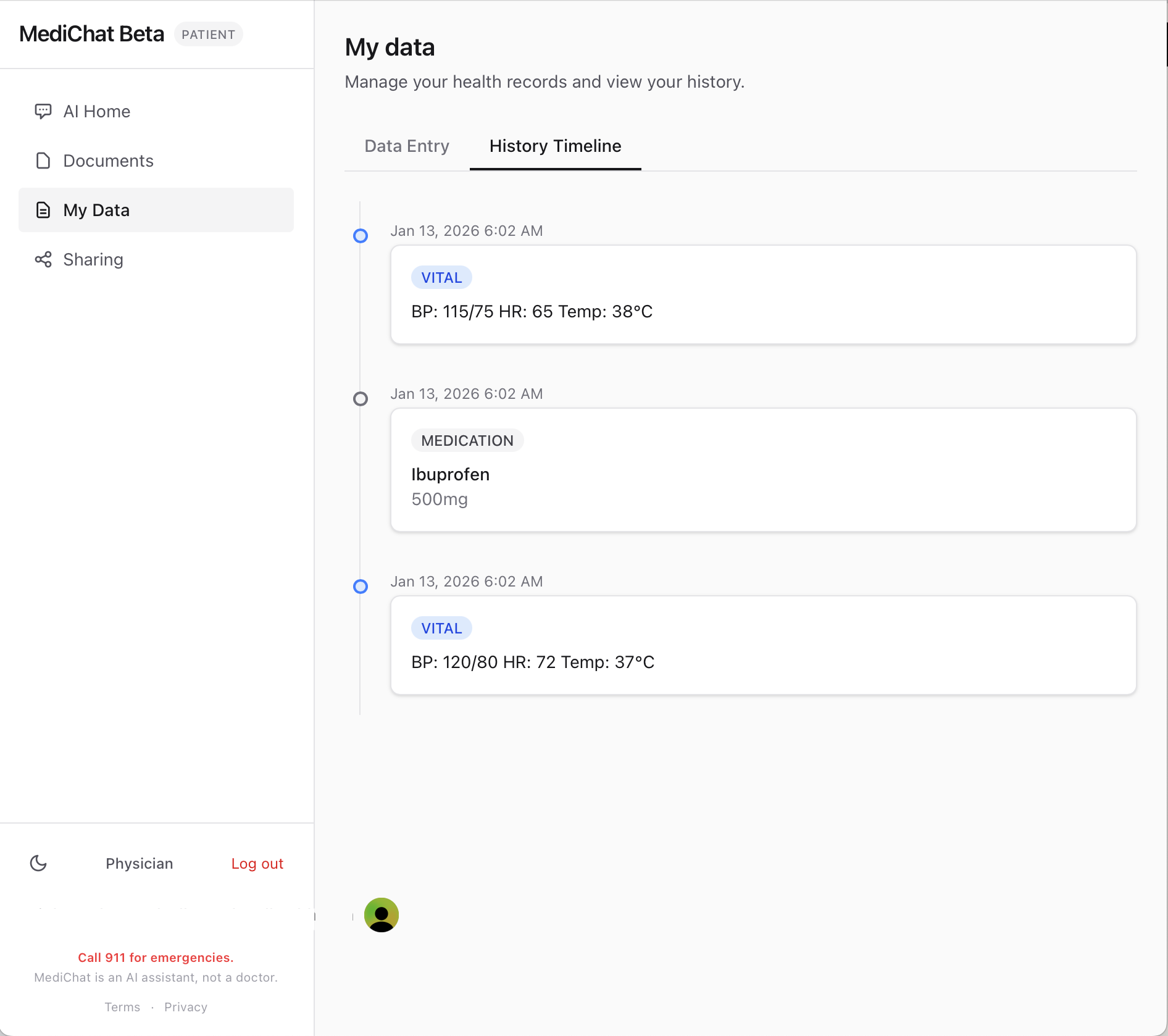Click the topmost blue timeline dot

361,236
